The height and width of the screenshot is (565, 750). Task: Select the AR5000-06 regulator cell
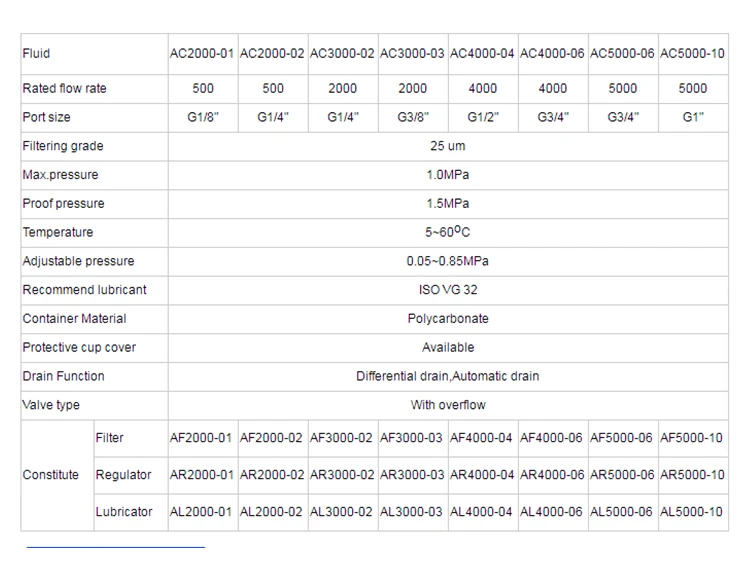[623, 475]
